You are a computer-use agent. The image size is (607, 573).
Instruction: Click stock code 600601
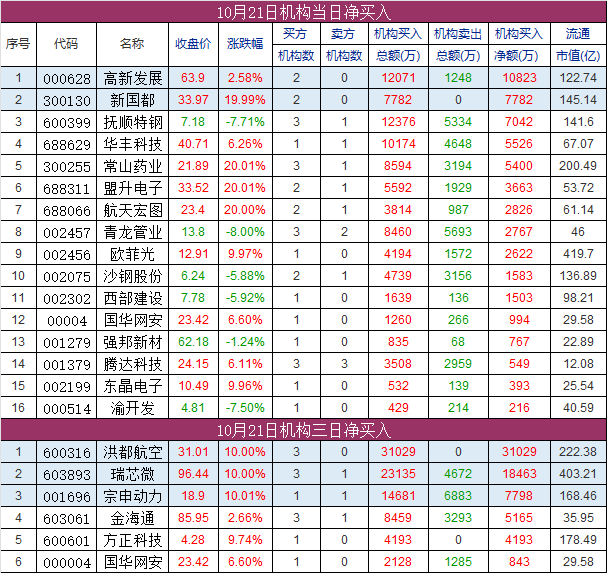(67, 541)
